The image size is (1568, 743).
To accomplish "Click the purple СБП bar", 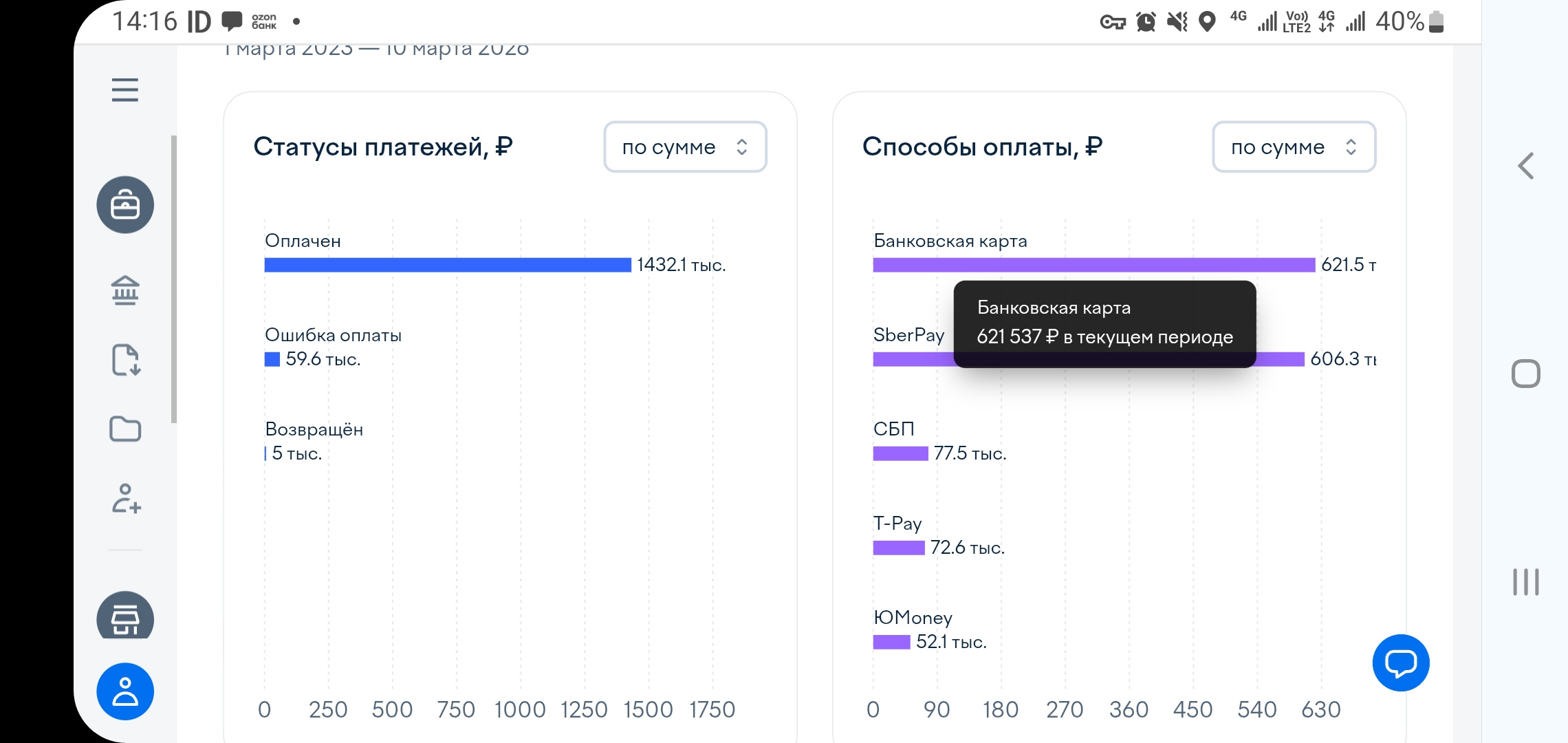I will point(900,453).
